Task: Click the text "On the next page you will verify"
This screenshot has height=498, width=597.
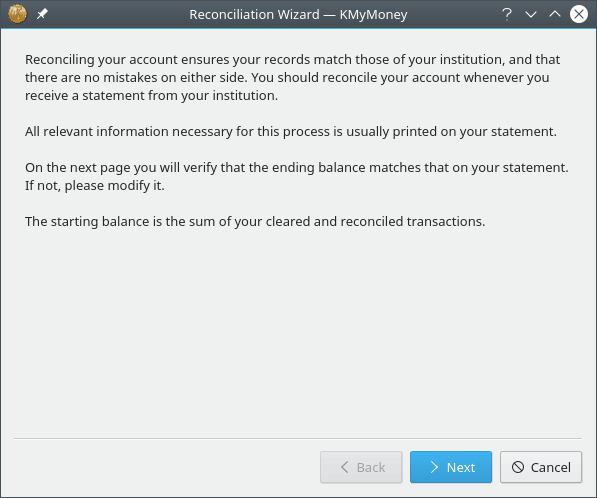Action: (297, 168)
